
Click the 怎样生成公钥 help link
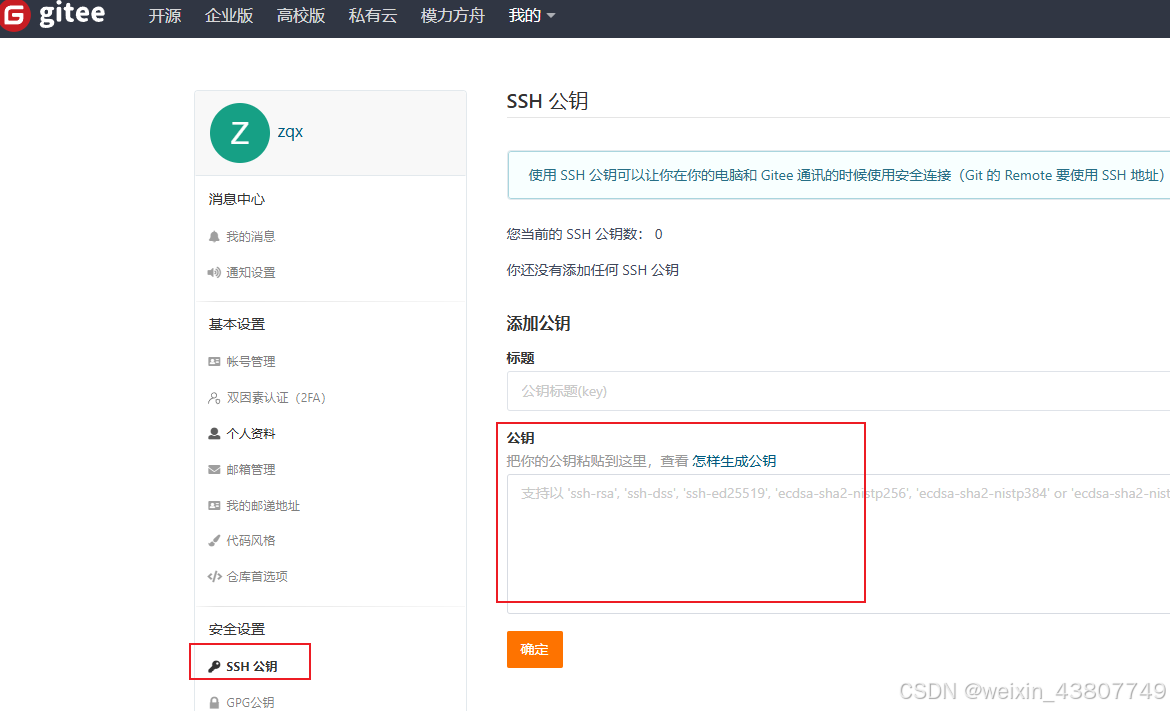pos(734,461)
